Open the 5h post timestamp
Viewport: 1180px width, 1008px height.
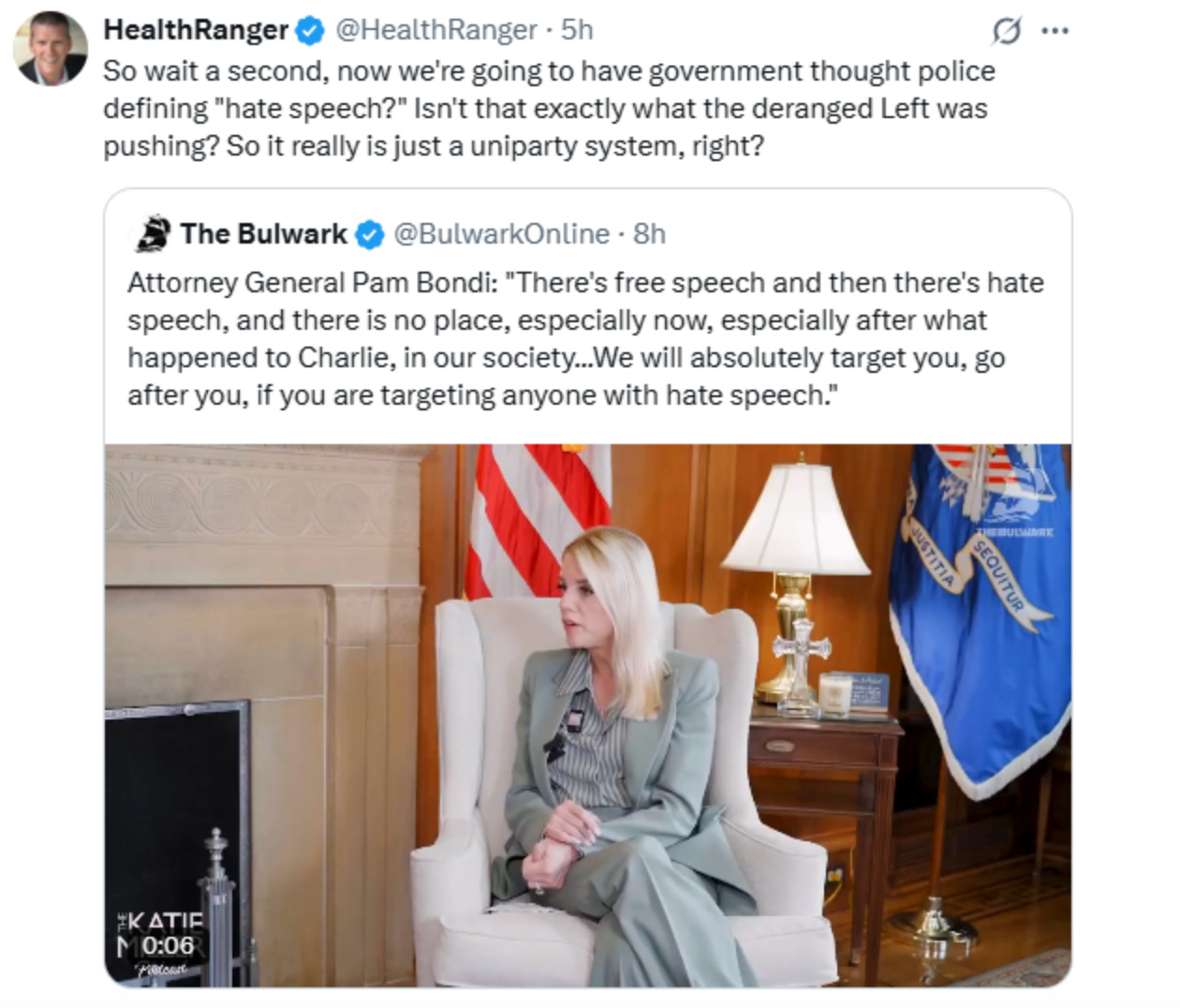coord(577,30)
